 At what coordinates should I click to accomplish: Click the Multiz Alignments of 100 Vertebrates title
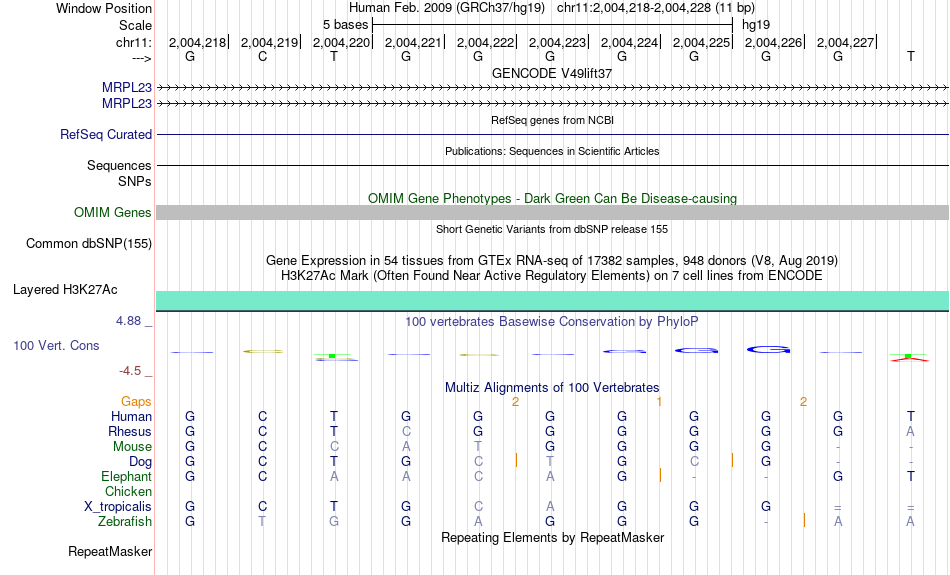coord(552,387)
